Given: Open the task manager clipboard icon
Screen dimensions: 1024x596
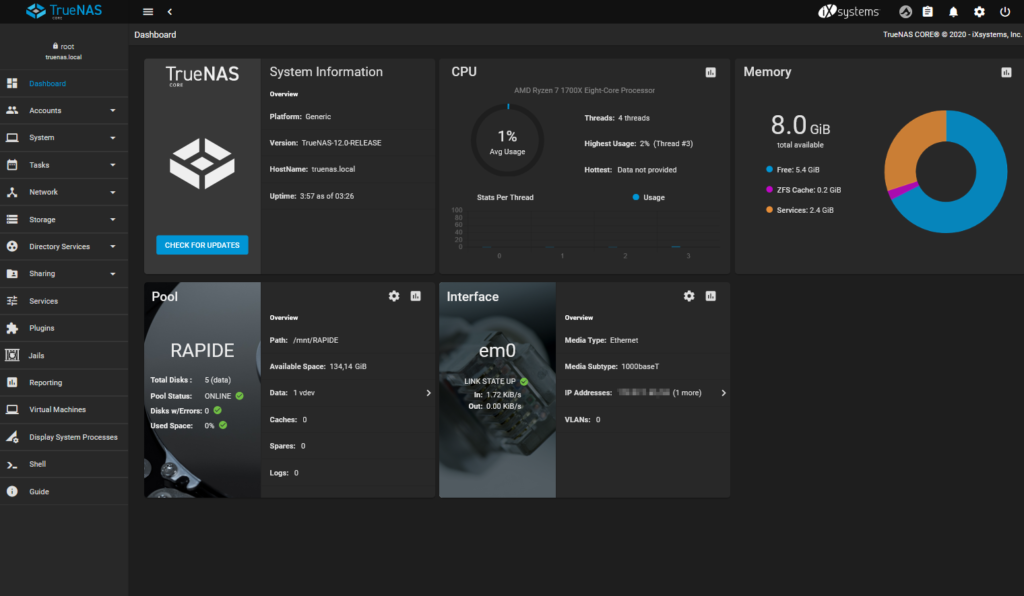Looking at the screenshot, I should pos(927,12).
